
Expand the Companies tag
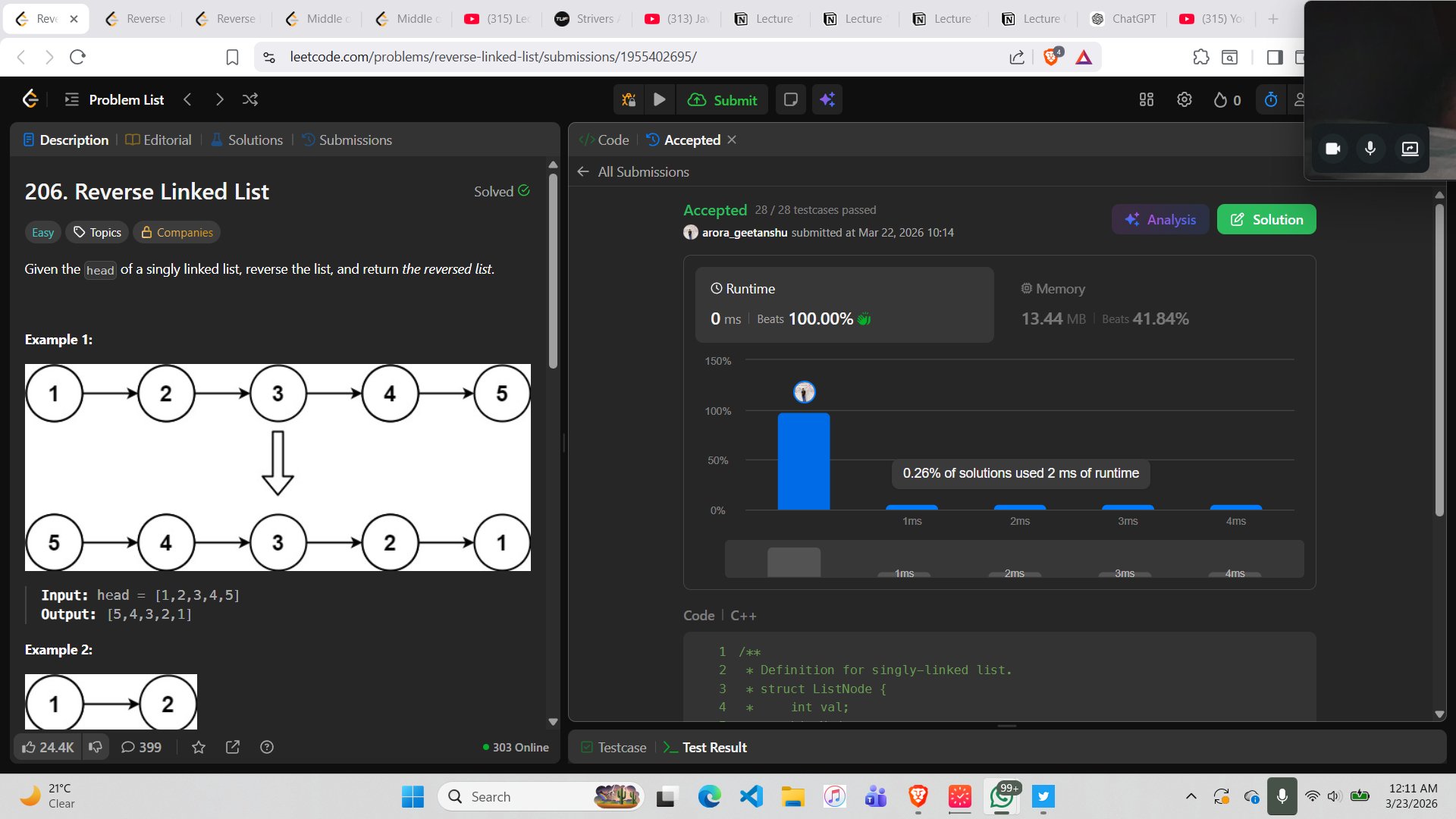(177, 233)
